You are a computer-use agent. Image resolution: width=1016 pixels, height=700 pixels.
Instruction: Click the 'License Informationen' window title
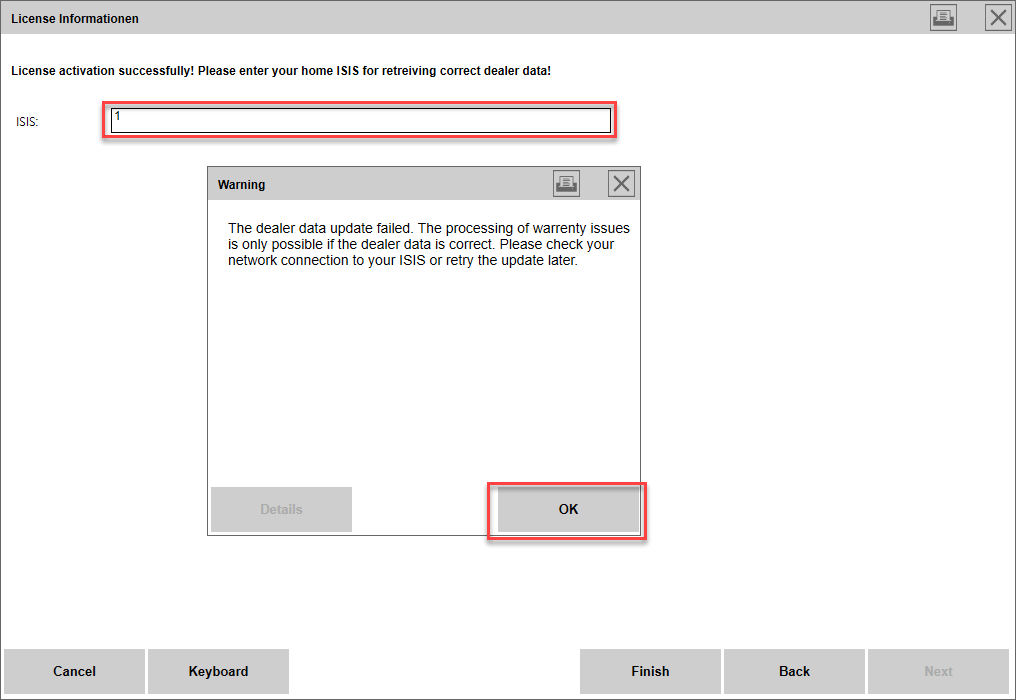[75, 19]
